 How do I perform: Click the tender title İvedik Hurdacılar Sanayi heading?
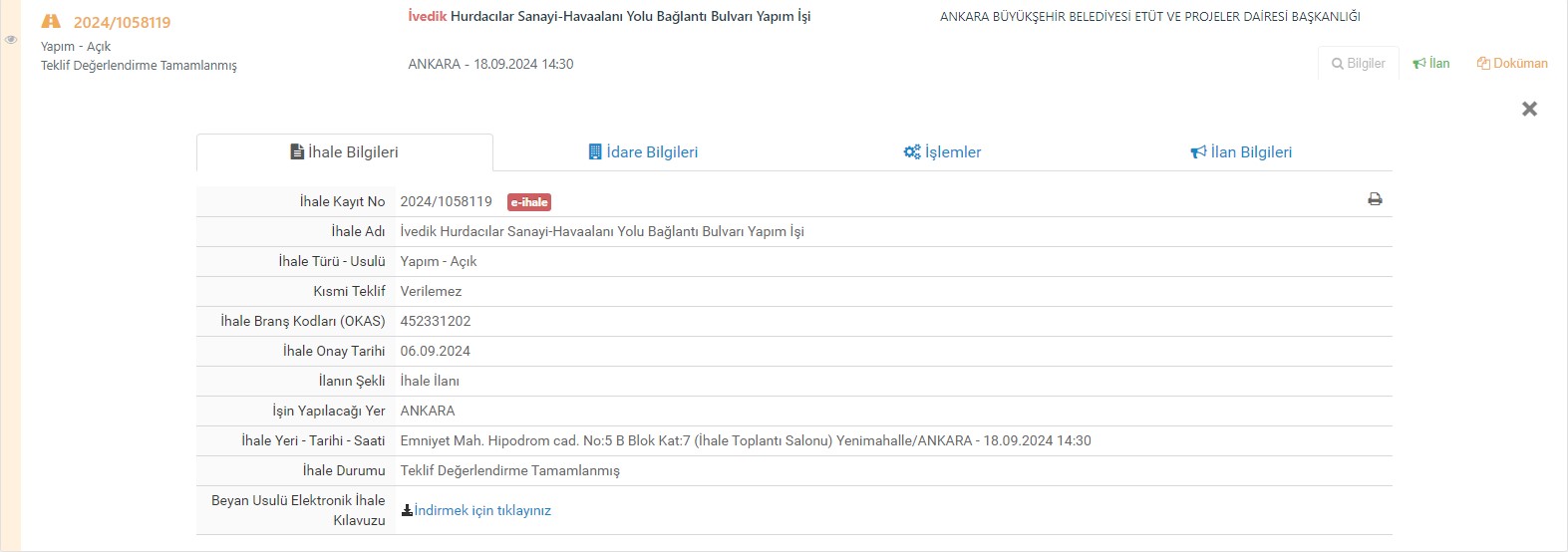coord(609,16)
